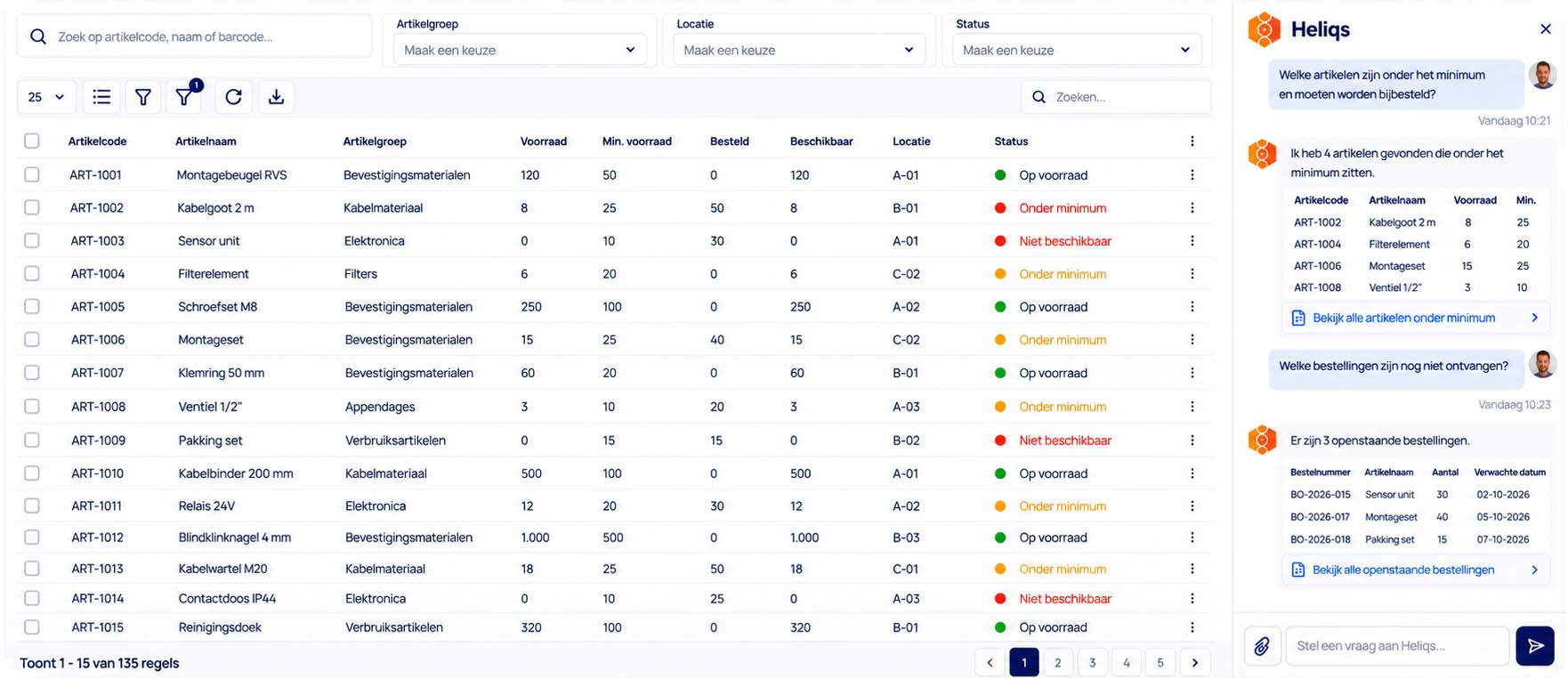This screenshot has height=679, width=1568.
Task: Focus the article code search field
Action: point(194,36)
